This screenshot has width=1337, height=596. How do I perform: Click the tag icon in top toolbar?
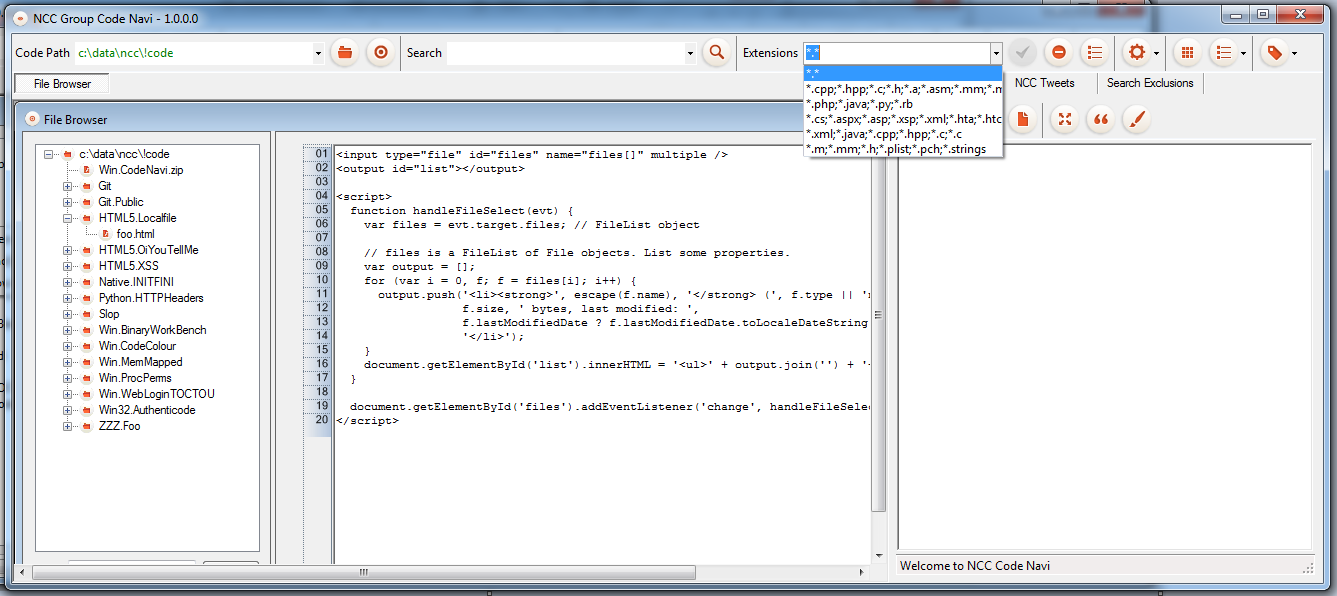(x=1274, y=52)
